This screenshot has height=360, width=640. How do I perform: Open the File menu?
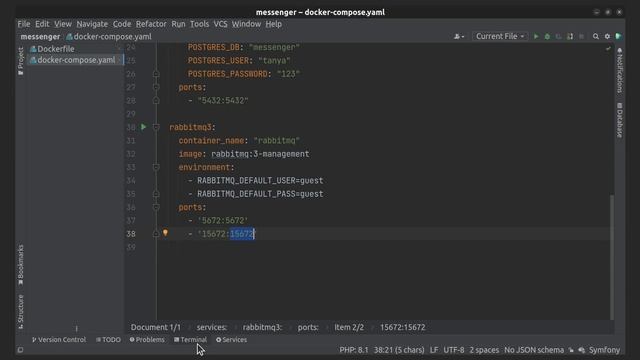click(24, 24)
